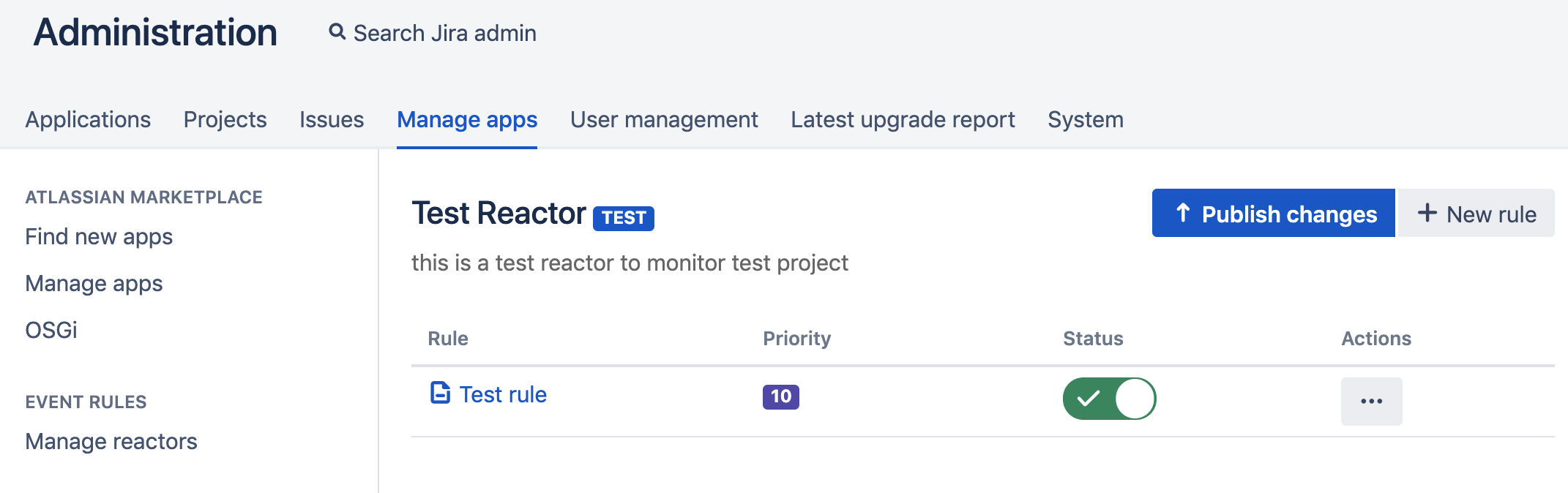Click the Test rule document icon
This screenshot has height=493, width=1568.
(440, 393)
